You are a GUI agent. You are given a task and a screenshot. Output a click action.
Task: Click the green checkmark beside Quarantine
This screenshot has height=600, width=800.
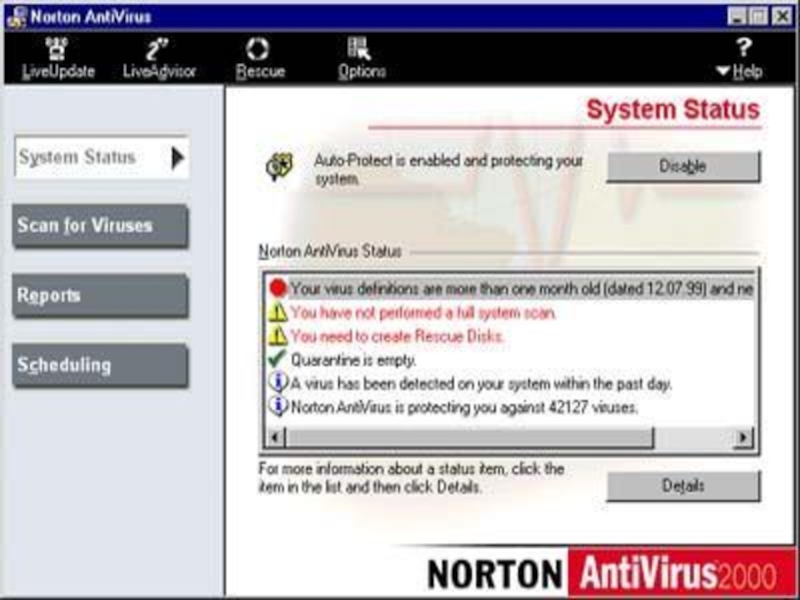click(x=277, y=359)
